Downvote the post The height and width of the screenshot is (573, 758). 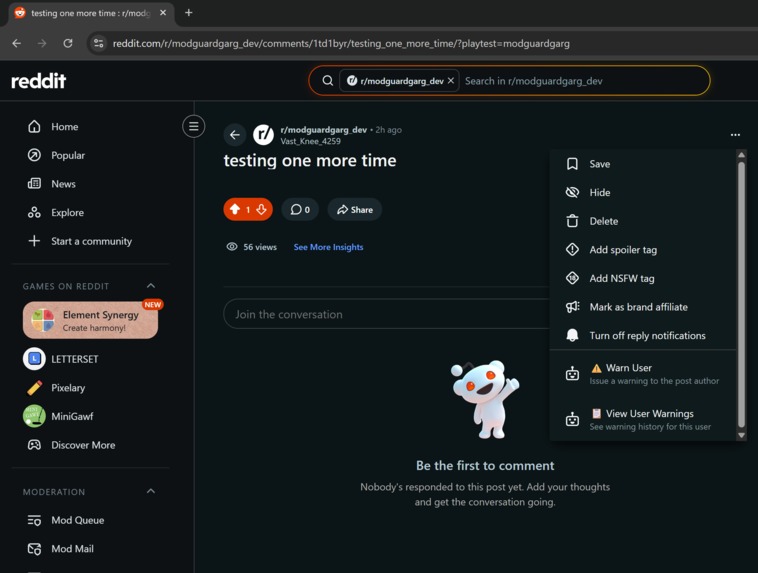(262, 209)
